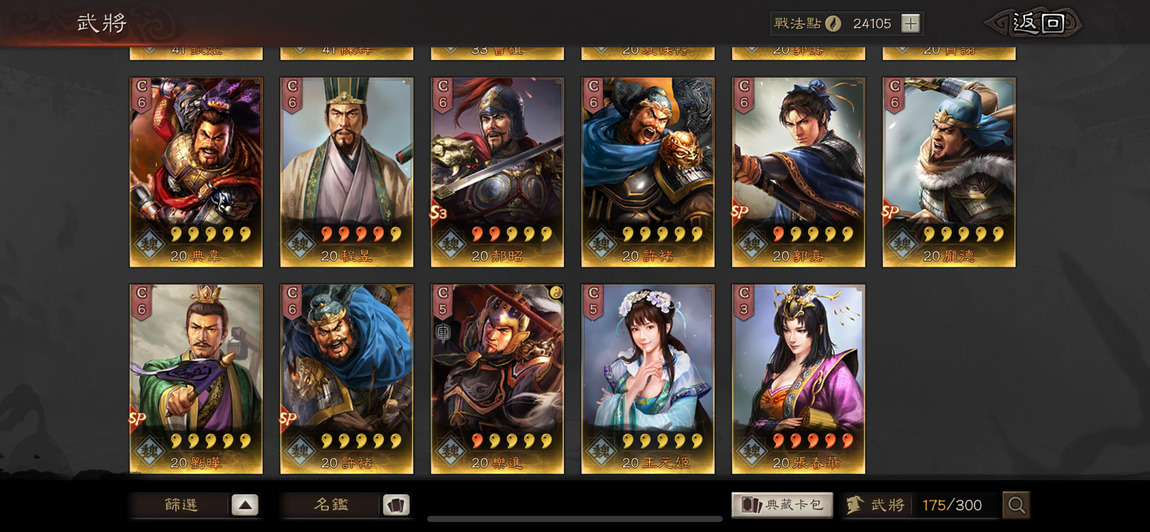Open the 郝昭 S3 general card
Viewport: 1150px width, 532px height.
click(497, 172)
